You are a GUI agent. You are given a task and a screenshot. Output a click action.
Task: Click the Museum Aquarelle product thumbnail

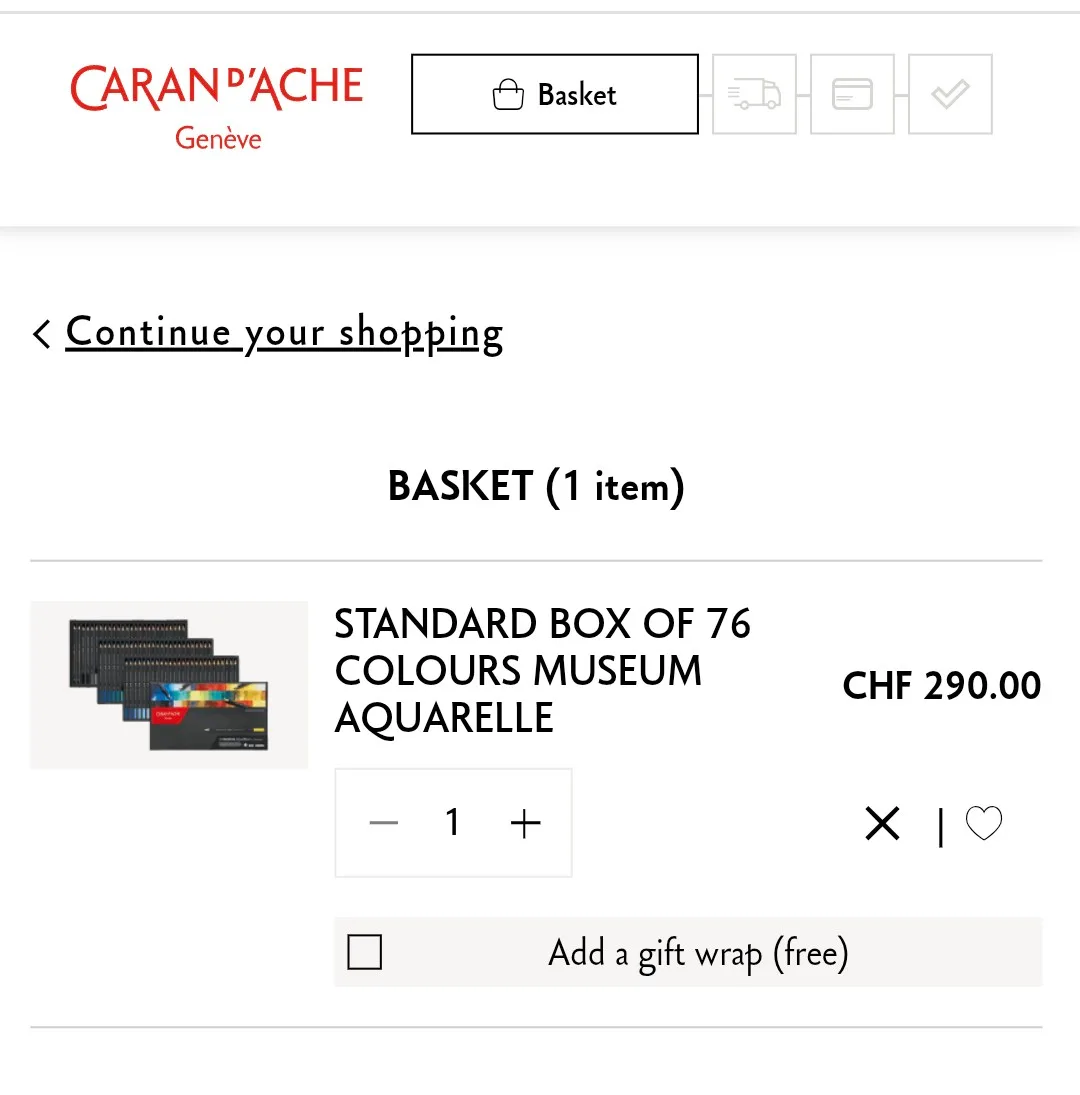(168, 684)
